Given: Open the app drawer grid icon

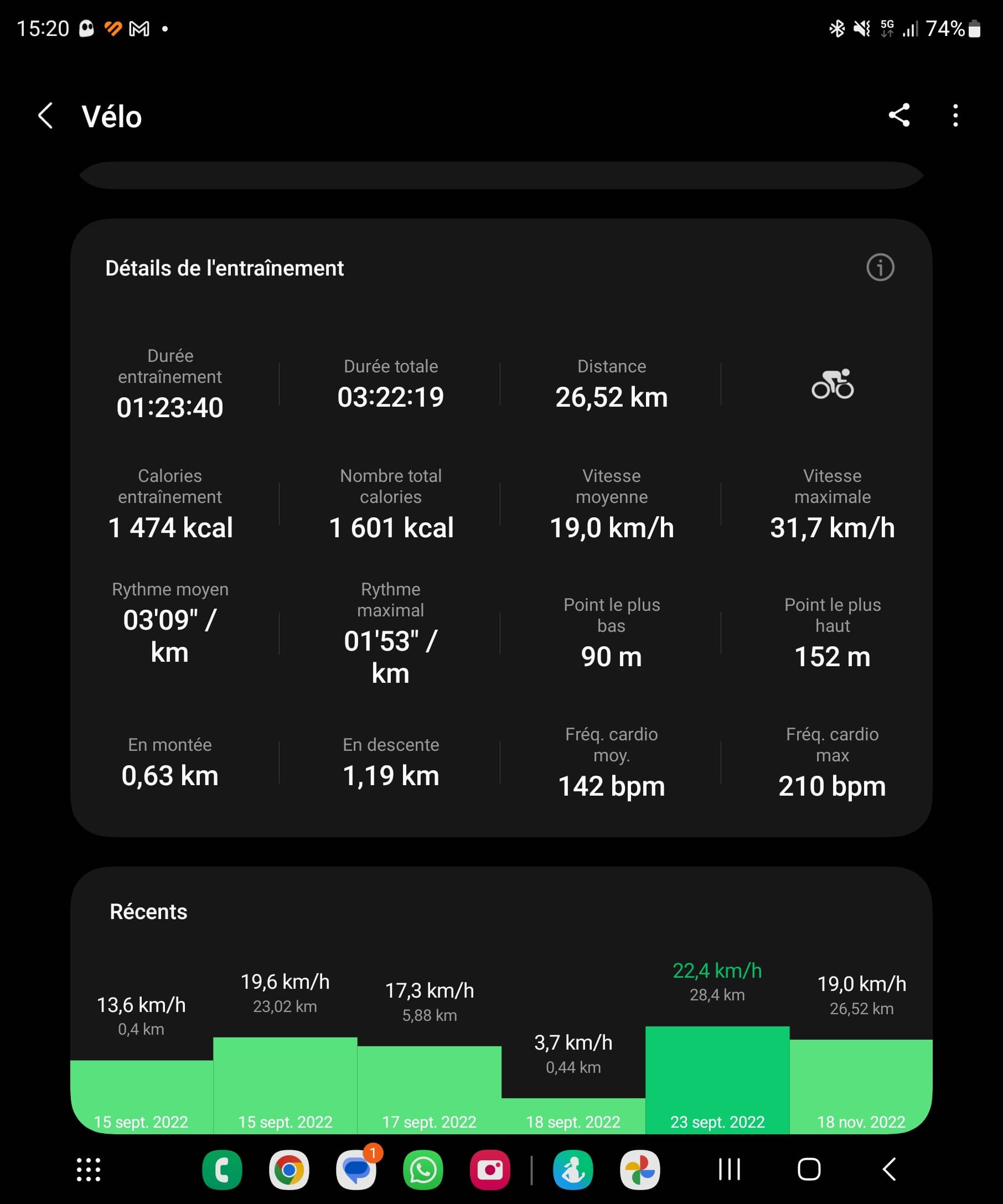Looking at the screenshot, I should (89, 1170).
